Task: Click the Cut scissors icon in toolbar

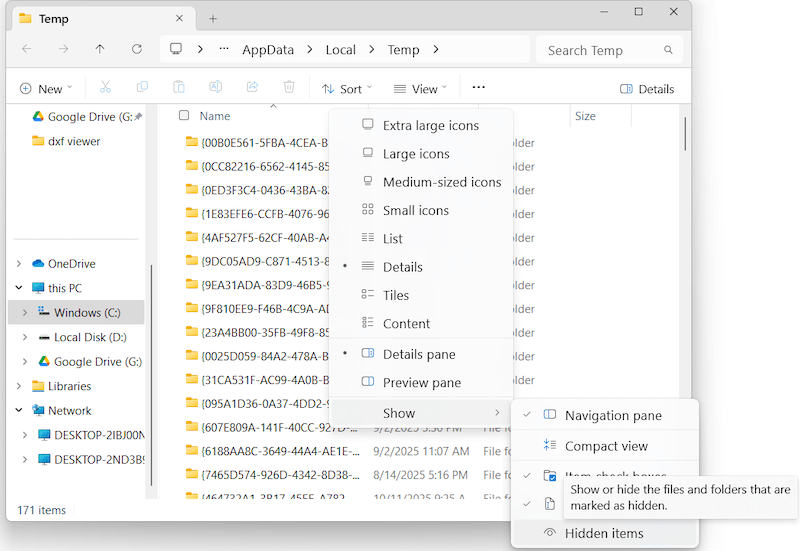Action: point(106,88)
